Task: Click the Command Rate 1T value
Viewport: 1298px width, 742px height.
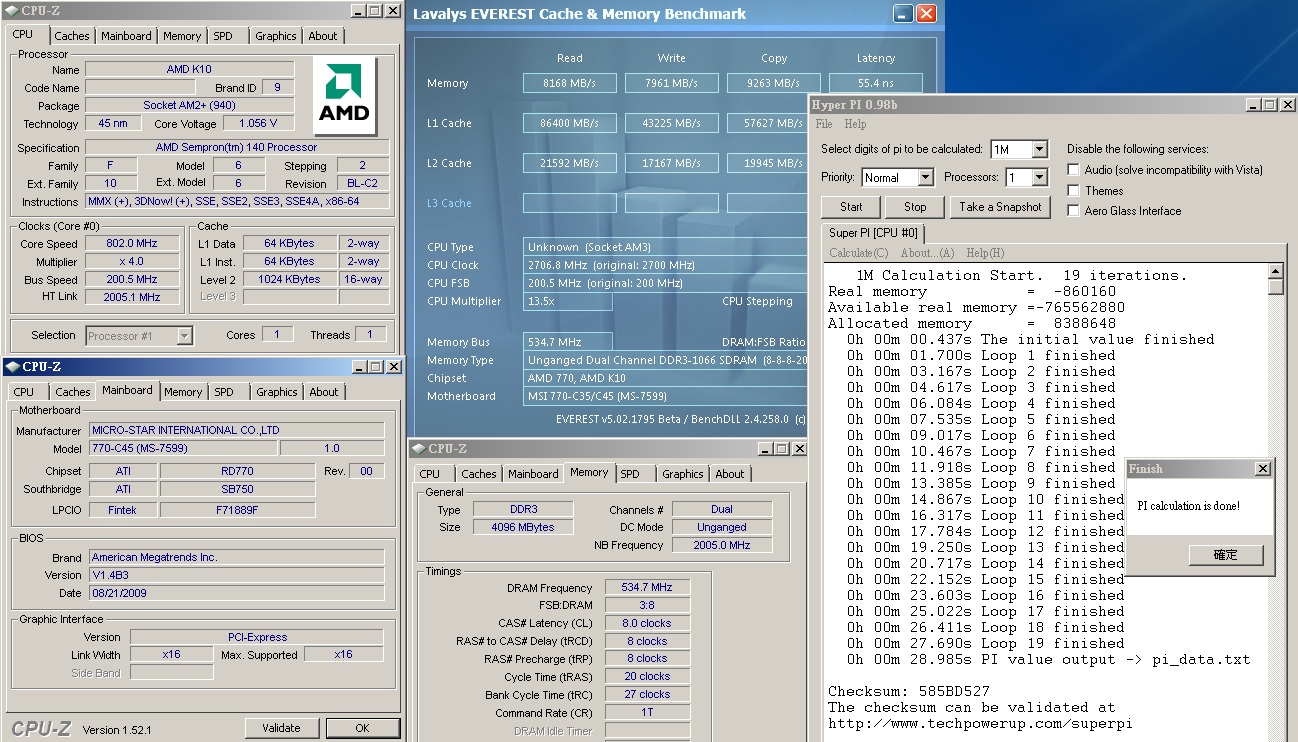Action: pyautogui.click(x=647, y=713)
